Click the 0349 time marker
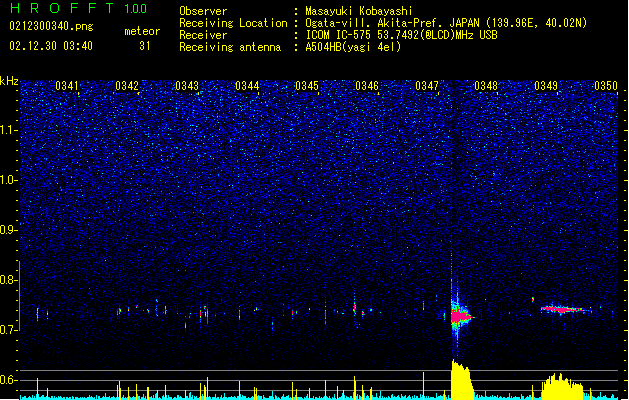This screenshot has width=629, height=400. 546,86
